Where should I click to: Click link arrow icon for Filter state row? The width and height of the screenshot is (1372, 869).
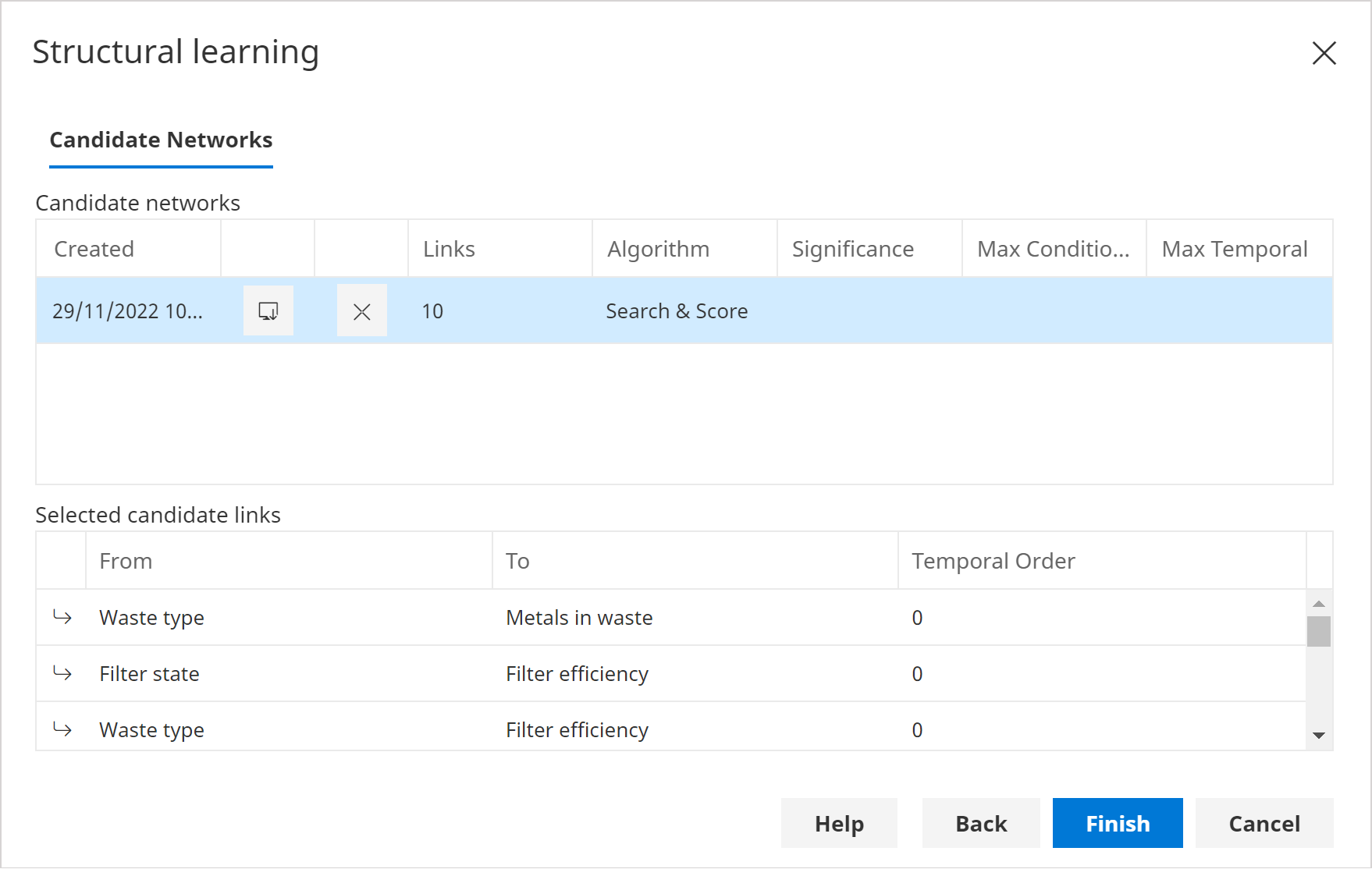point(62,673)
